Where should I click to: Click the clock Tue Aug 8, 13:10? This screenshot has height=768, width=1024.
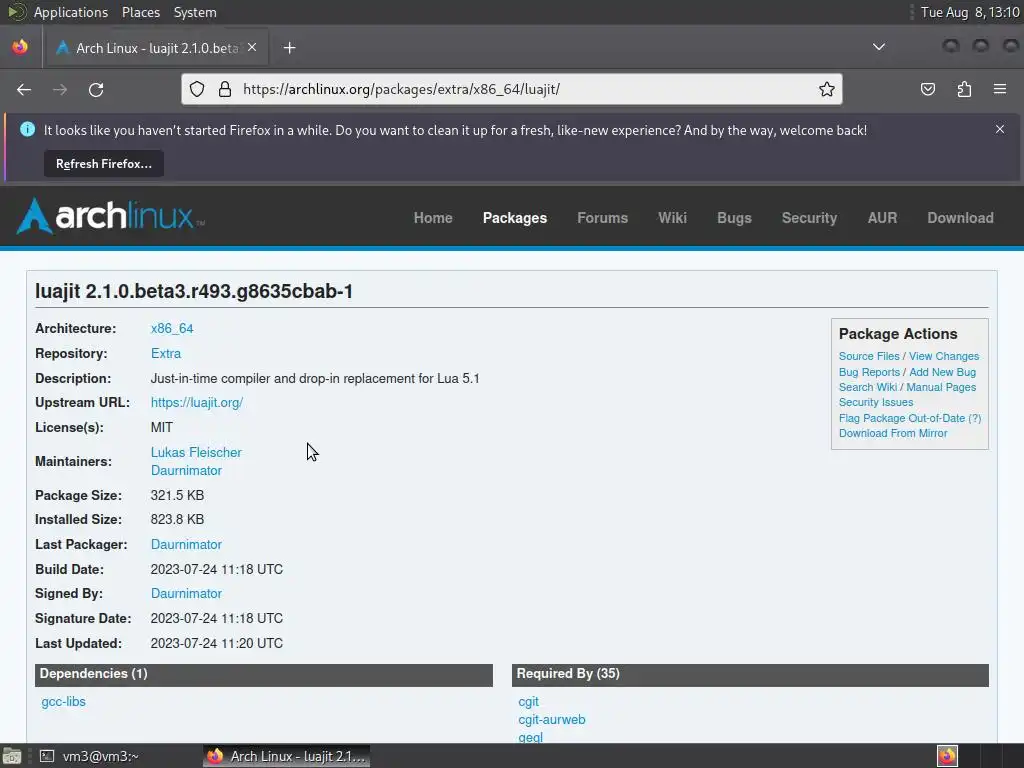point(970,12)
